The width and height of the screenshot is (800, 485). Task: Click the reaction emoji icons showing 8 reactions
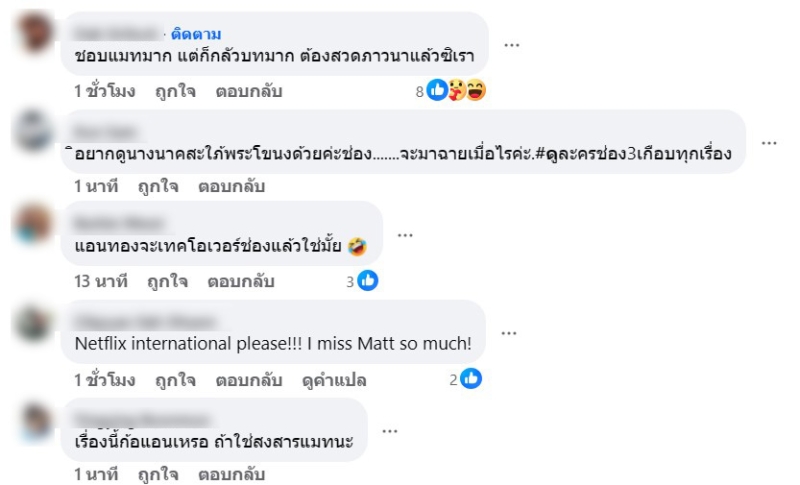point(456,91)
